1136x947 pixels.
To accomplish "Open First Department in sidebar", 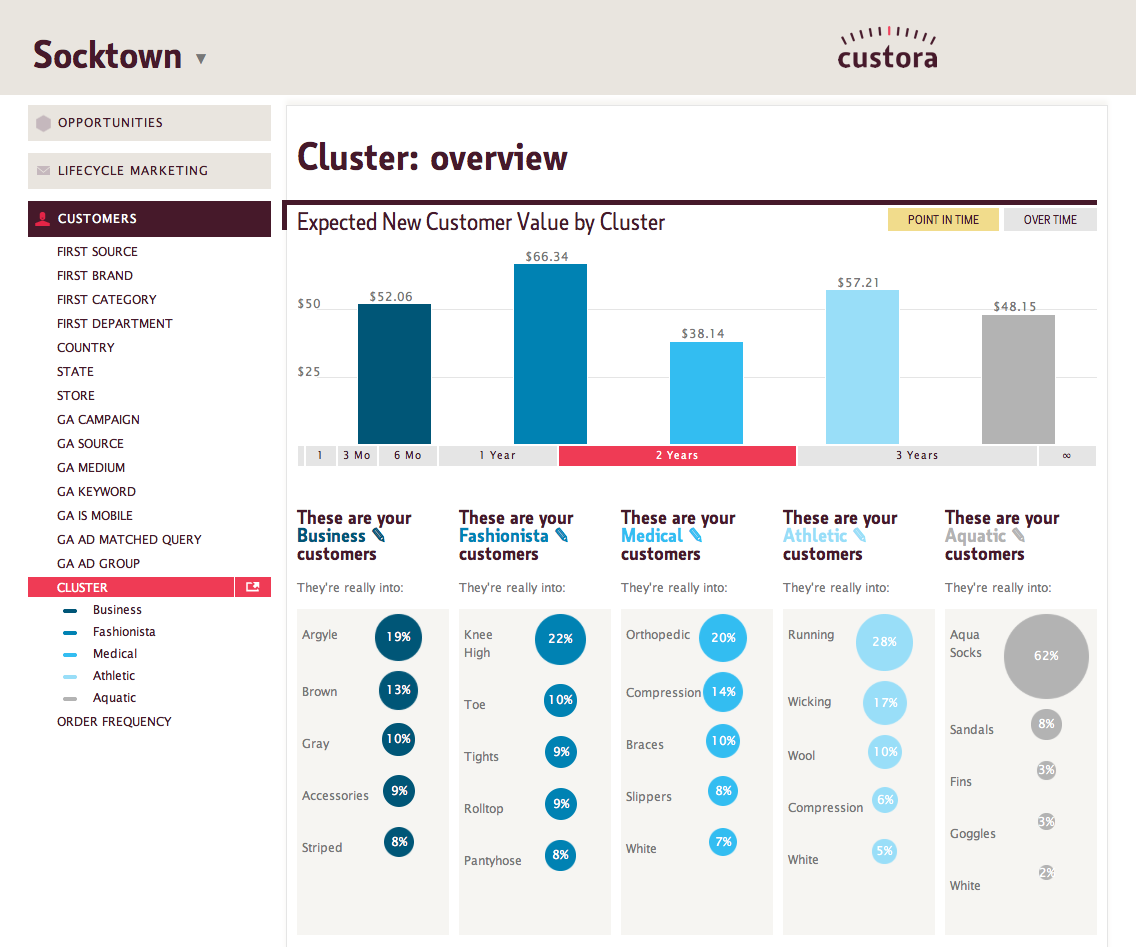I will coord(114,323).
